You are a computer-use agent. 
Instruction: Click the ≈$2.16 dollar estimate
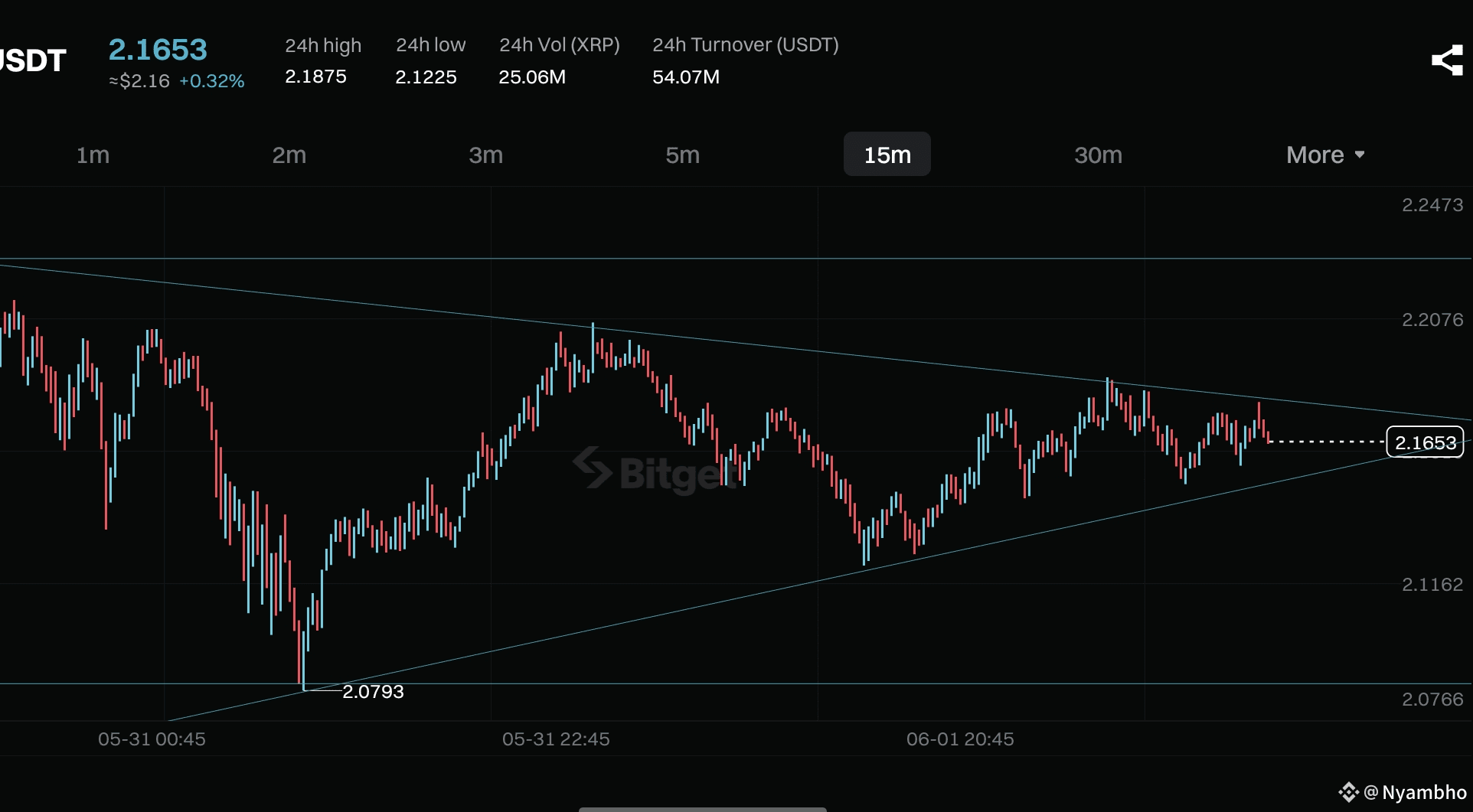[x=139, y=81]
